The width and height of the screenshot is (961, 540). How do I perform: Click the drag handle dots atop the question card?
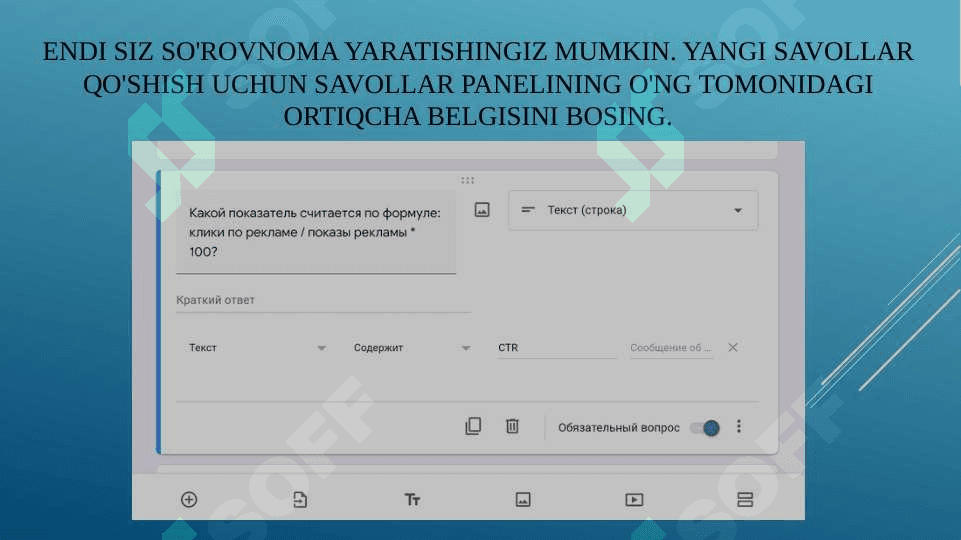468,180
